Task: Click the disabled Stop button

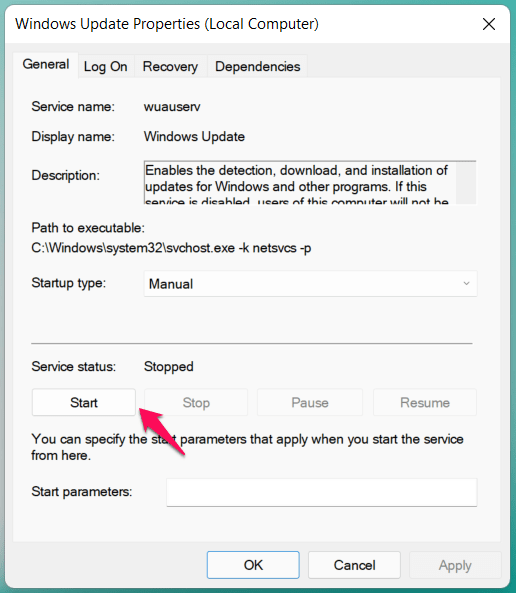Action: 196,402
